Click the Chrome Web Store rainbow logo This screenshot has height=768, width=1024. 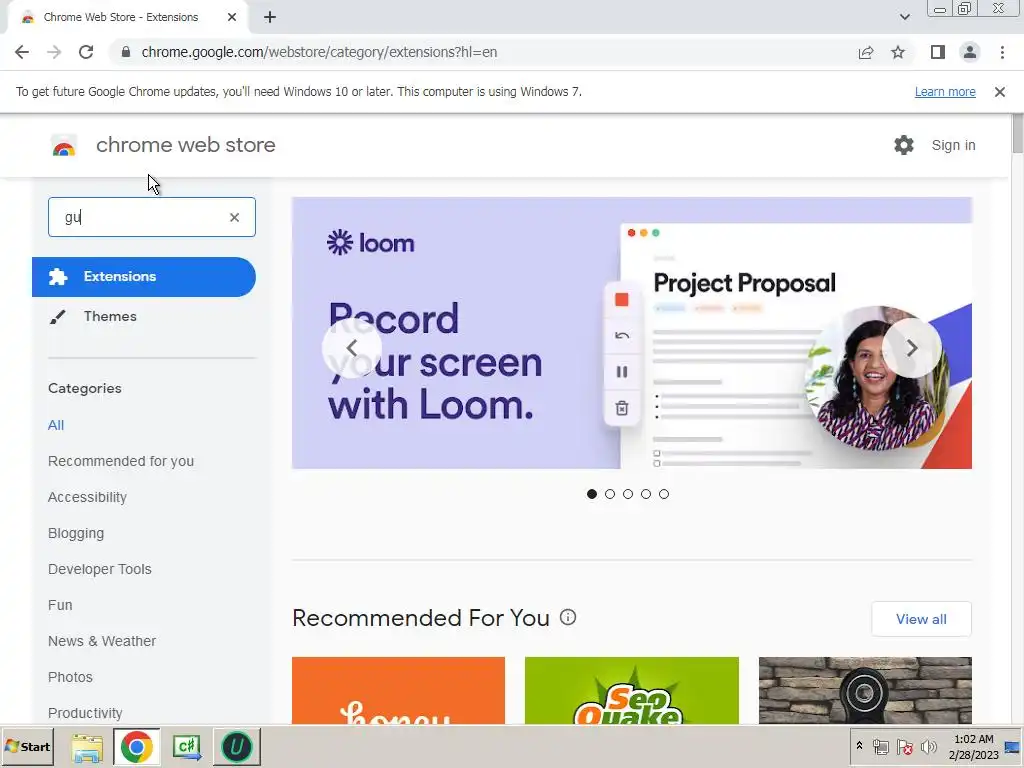click(64, 146)
